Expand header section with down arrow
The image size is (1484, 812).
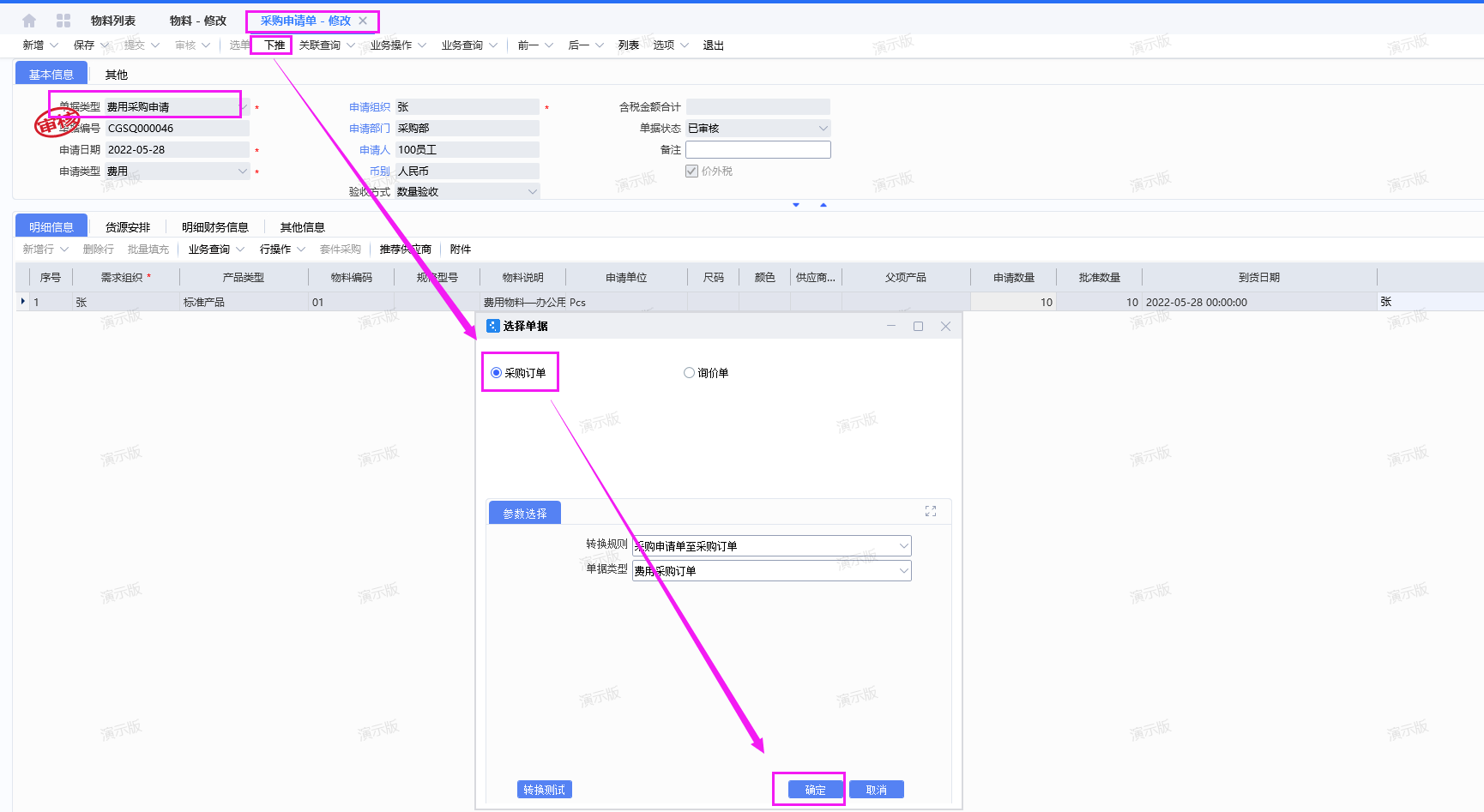coord(796,205)
